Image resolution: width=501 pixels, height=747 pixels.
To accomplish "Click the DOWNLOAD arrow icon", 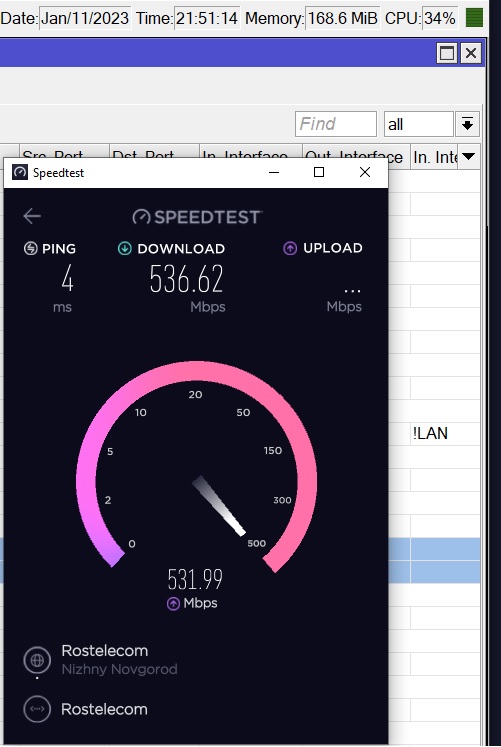I will click(x=125, y=248).
